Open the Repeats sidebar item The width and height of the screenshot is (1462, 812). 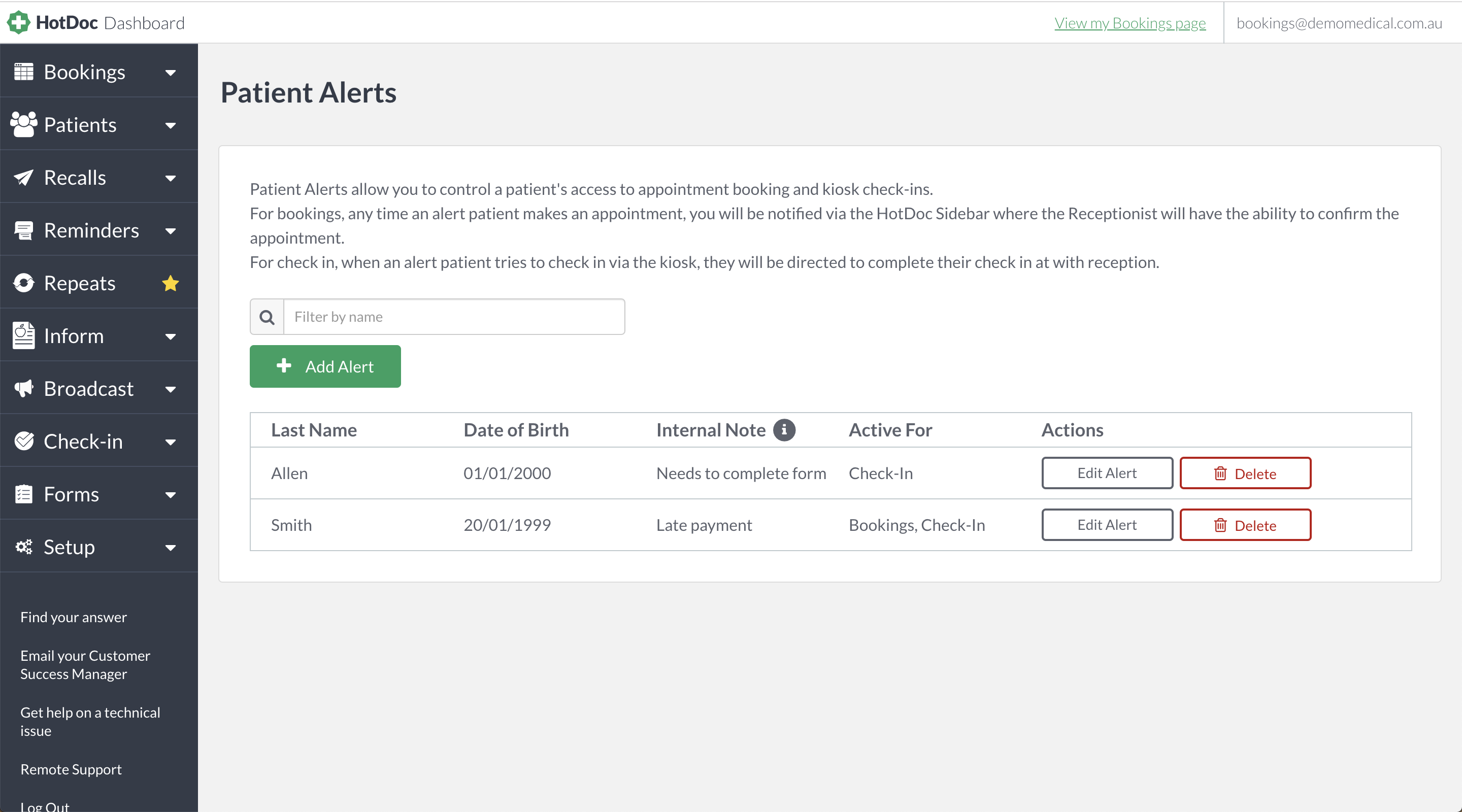pos(99,283)
